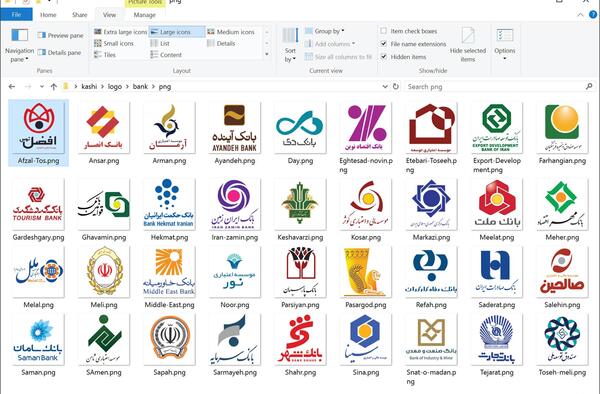Uncheck the Hidden items checkbox

pyautogui.click(x=383, y=57)
